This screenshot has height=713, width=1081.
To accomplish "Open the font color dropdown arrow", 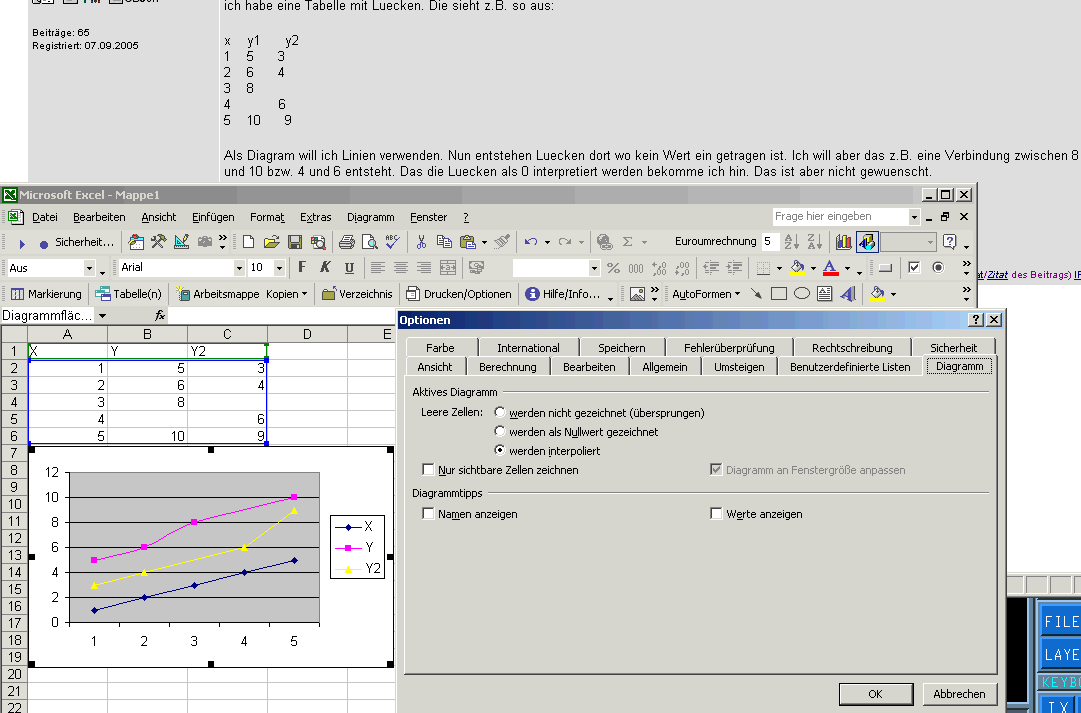I will coord(847,268).
